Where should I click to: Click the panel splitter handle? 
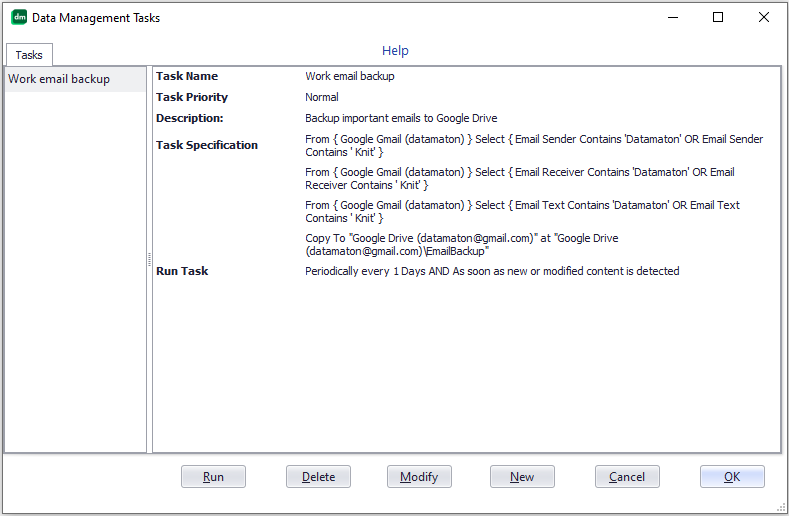pyautogui.click(x=149, y=259)
